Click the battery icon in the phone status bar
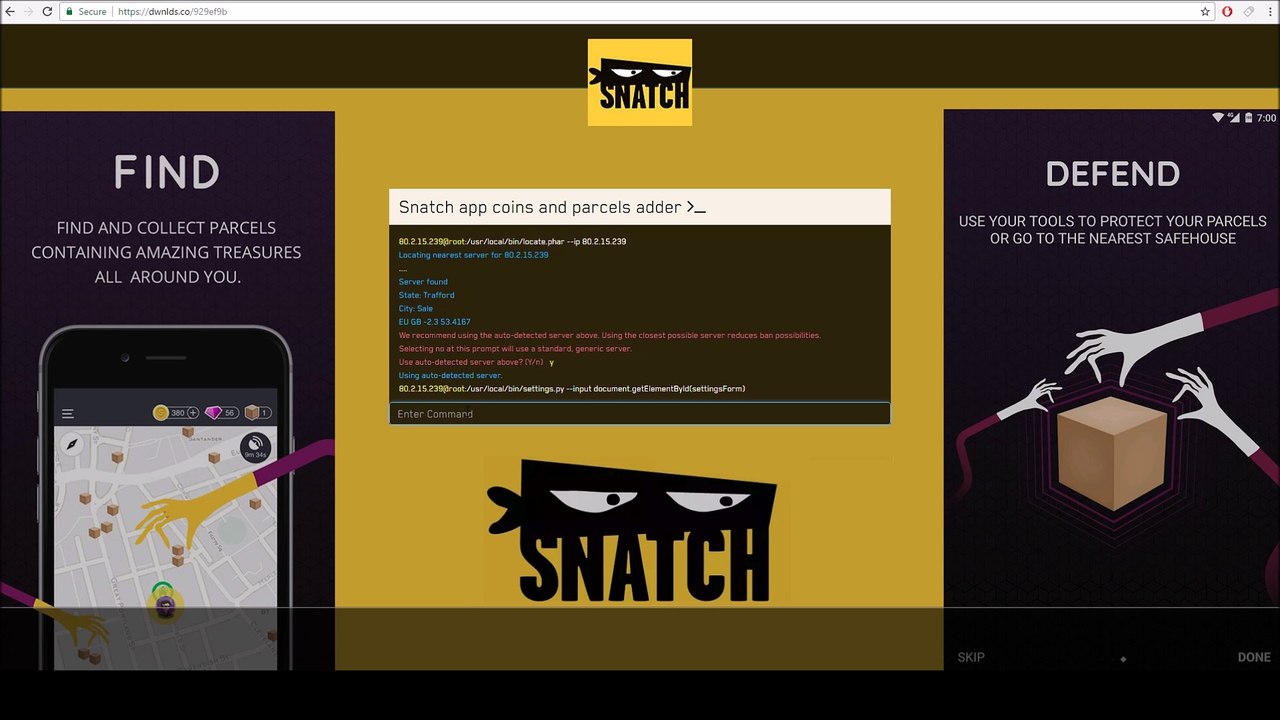 tap(1247, 118)
